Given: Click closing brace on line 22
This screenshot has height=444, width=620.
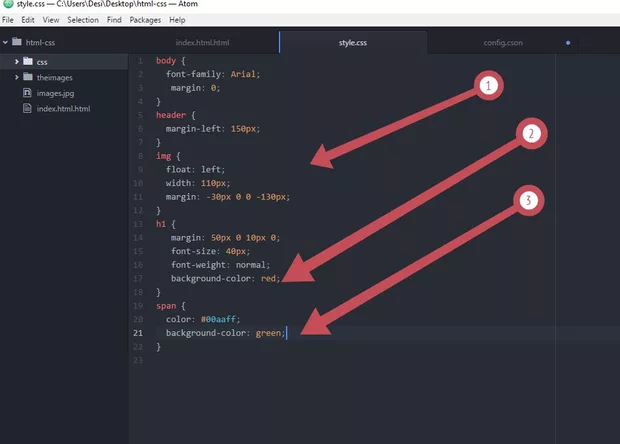Looking at the screenshot, I should pos(159,347).
